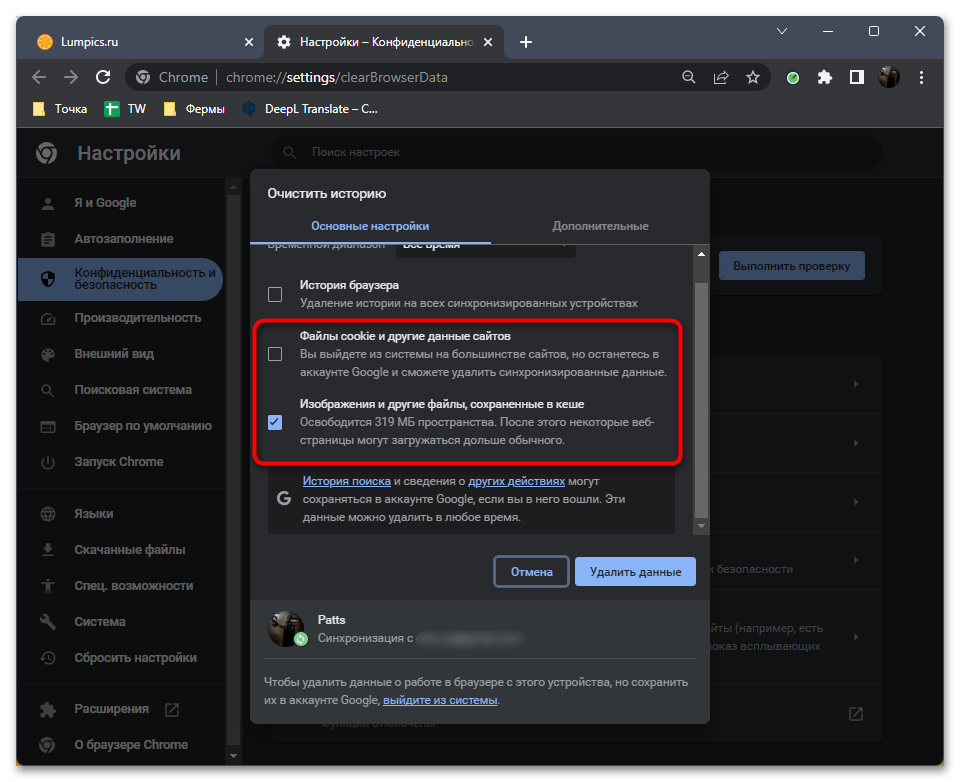Open zoom magnifier icon in address bar
The height and width of the screenshot is (782, 960).
688,77
